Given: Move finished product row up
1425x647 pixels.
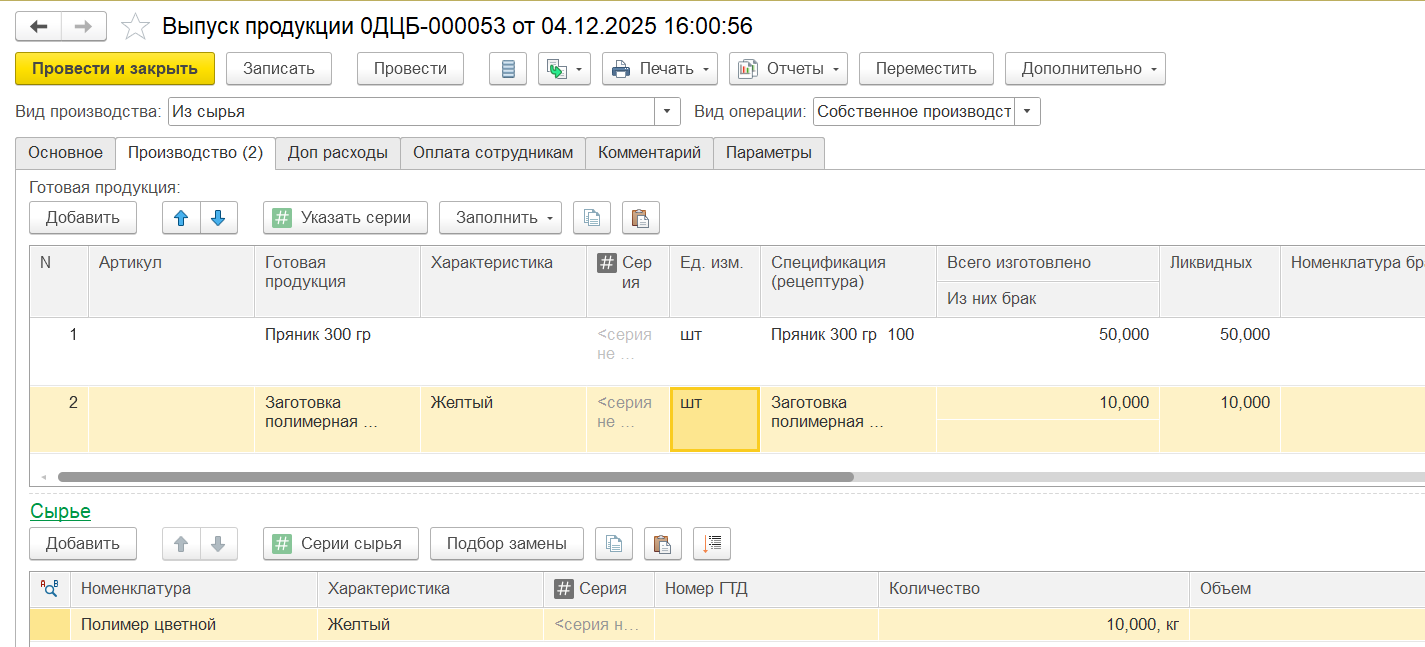Looking at the screenshot, I should click(181, 217).
